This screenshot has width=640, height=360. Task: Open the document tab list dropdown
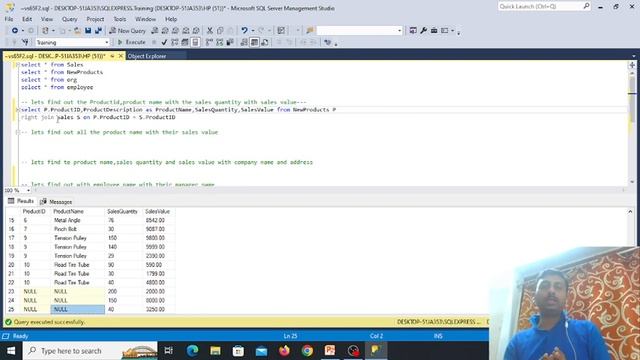(633, 56)
